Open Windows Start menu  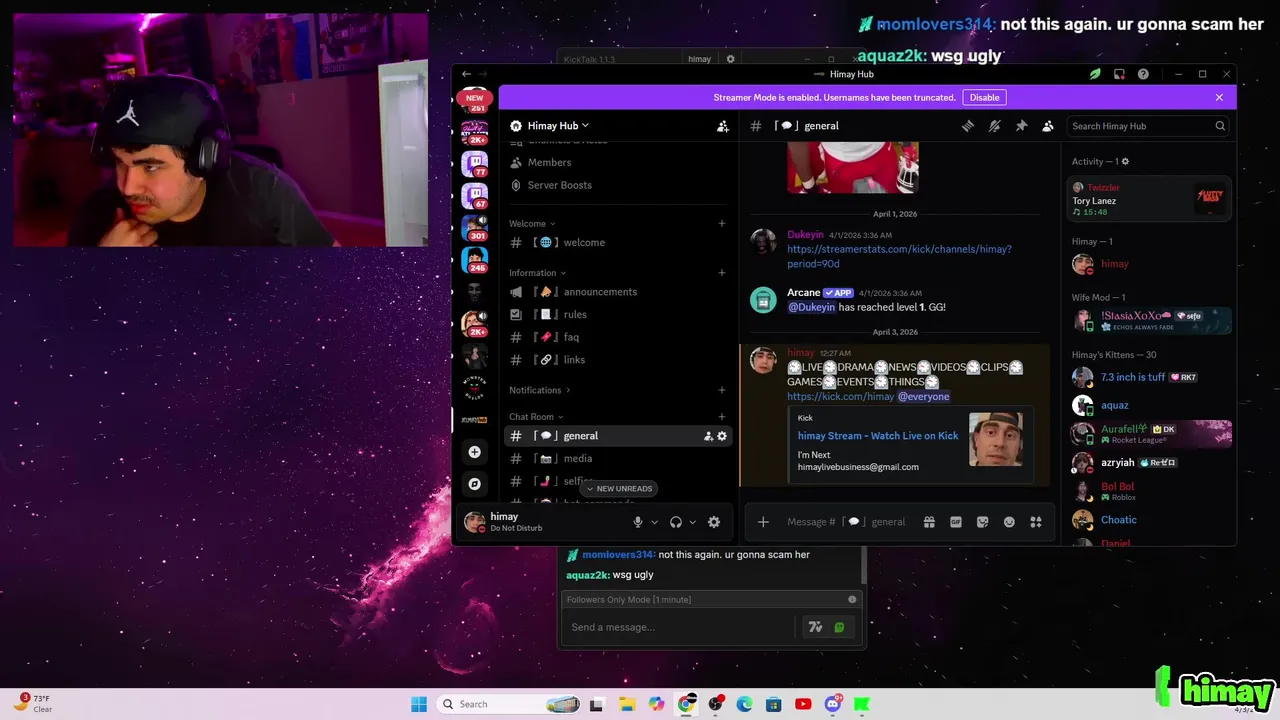point(419,704)
